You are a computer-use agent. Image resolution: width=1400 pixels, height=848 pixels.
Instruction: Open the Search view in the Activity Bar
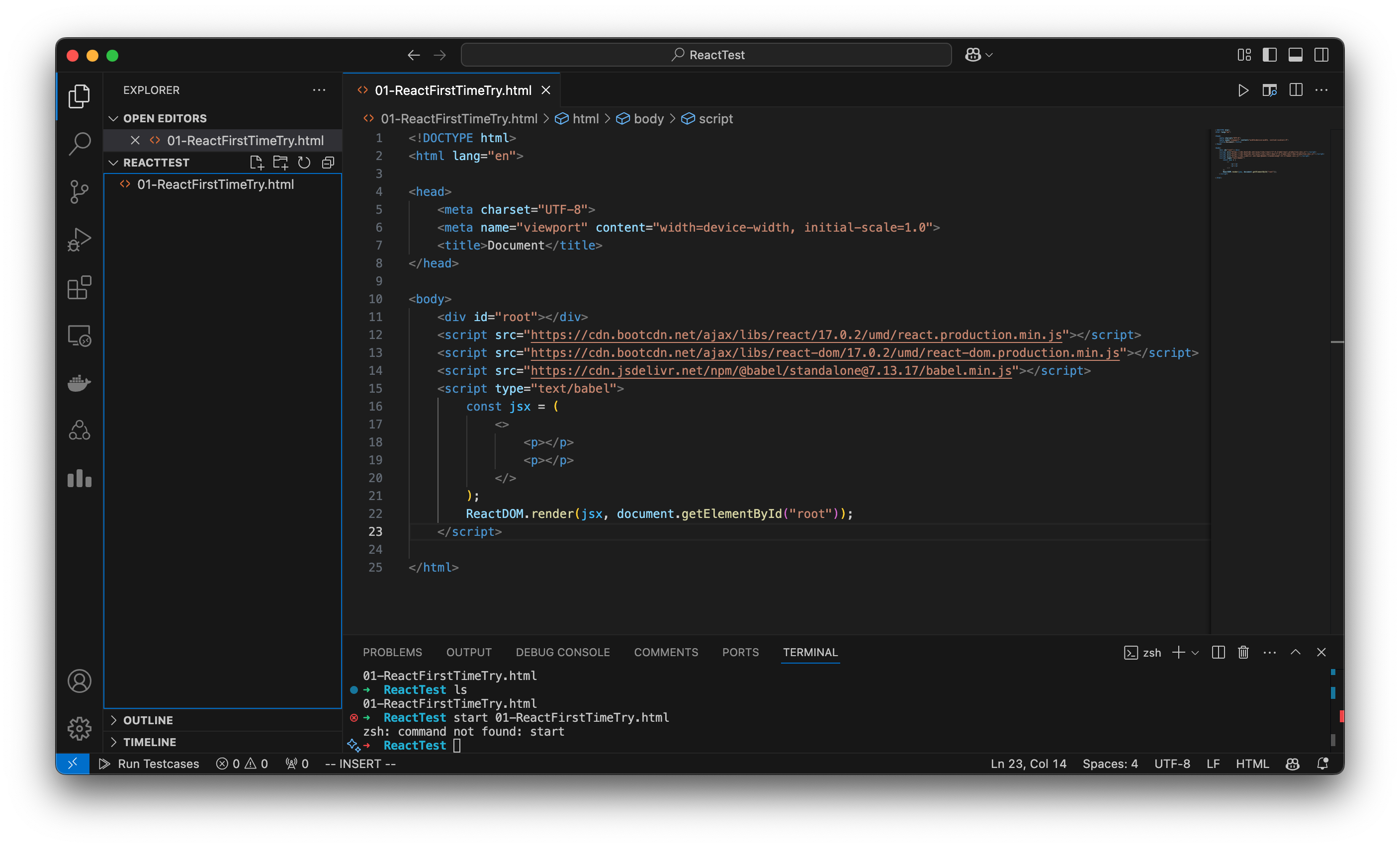coord(79,144)
